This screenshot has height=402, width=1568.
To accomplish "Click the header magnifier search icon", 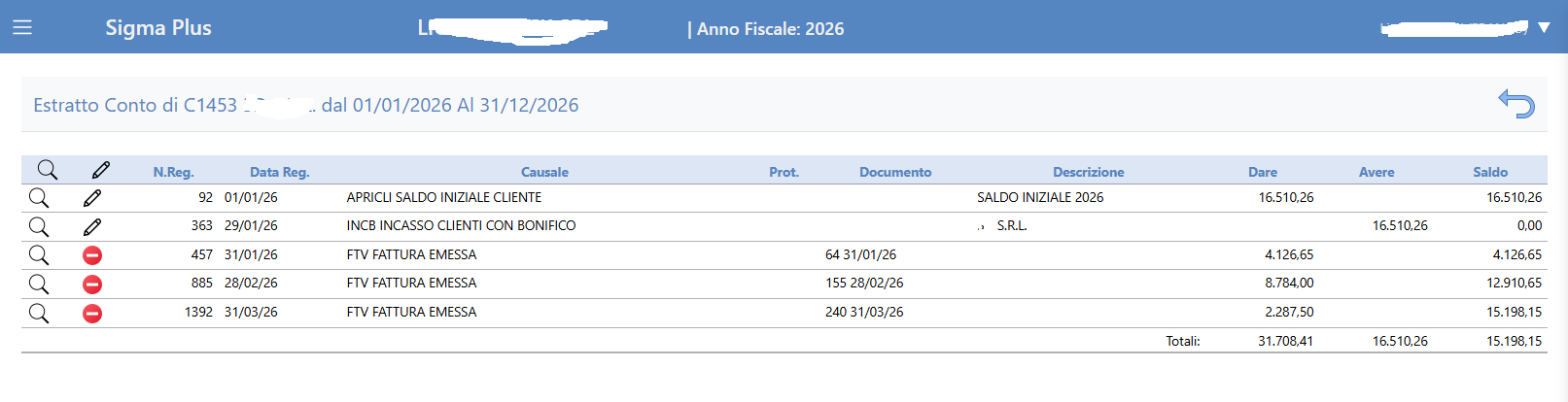I will pos(47,171).
